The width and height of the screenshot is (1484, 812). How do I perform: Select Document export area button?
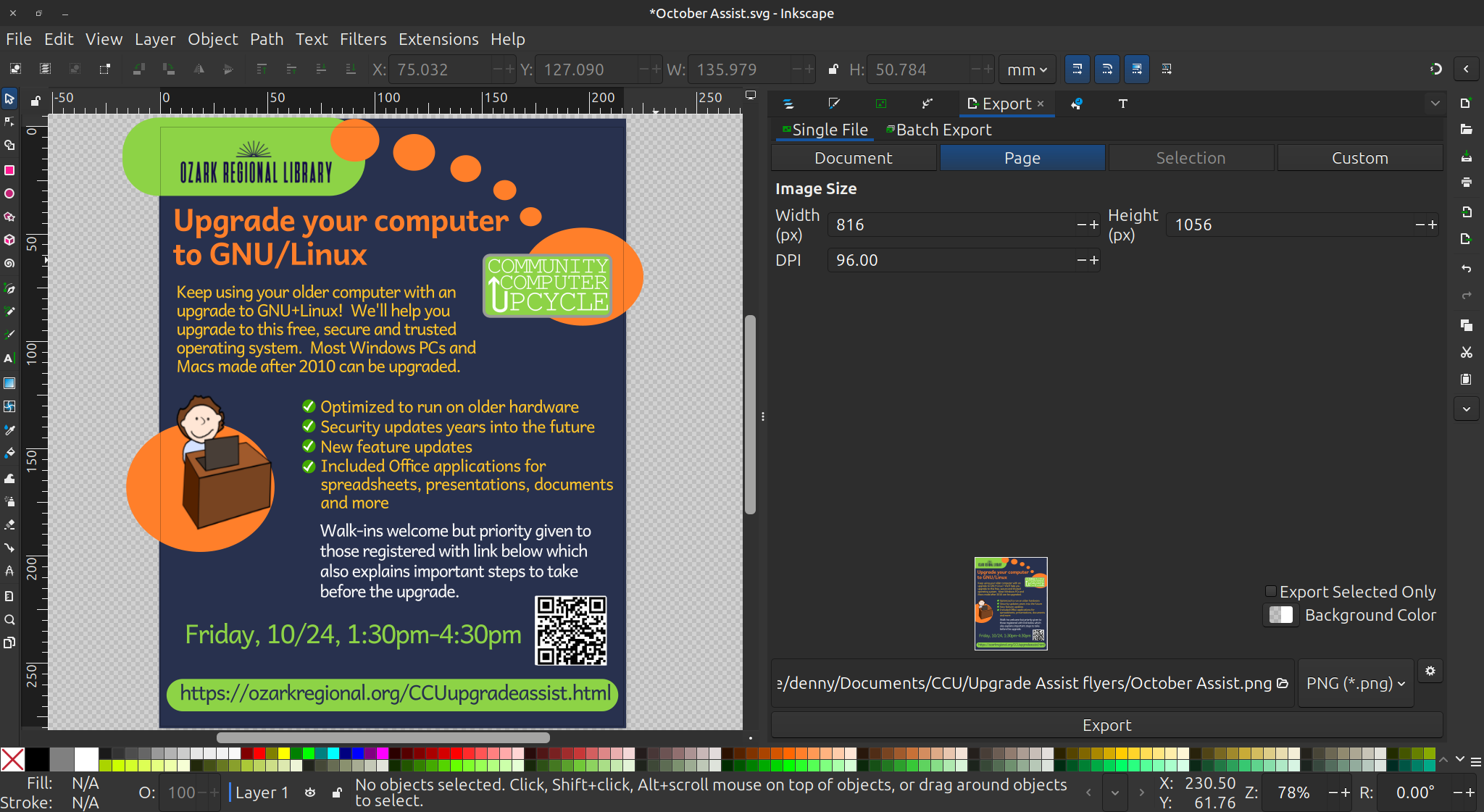pyautogui.click(x=853, y=158)
